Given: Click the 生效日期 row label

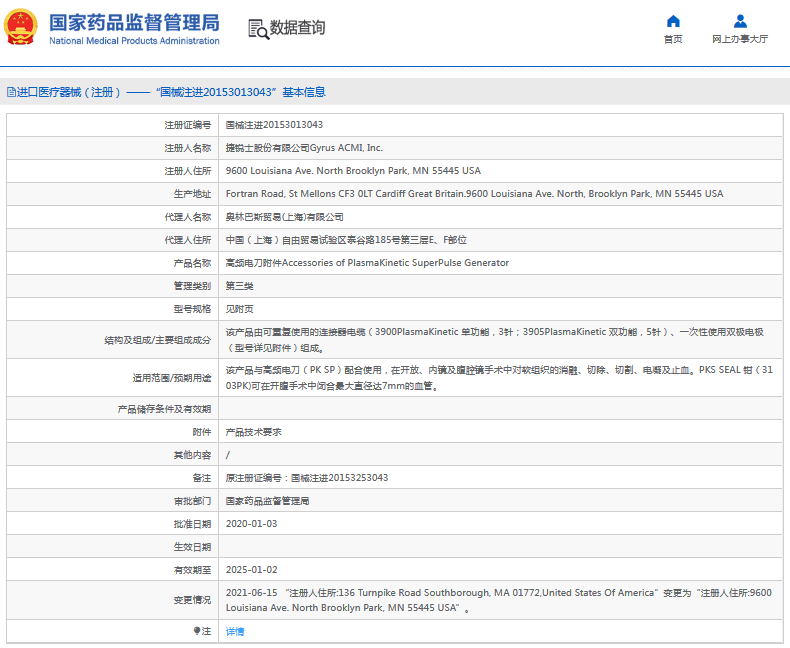Looking at the screenshot, I should click(x=192, y=547).
